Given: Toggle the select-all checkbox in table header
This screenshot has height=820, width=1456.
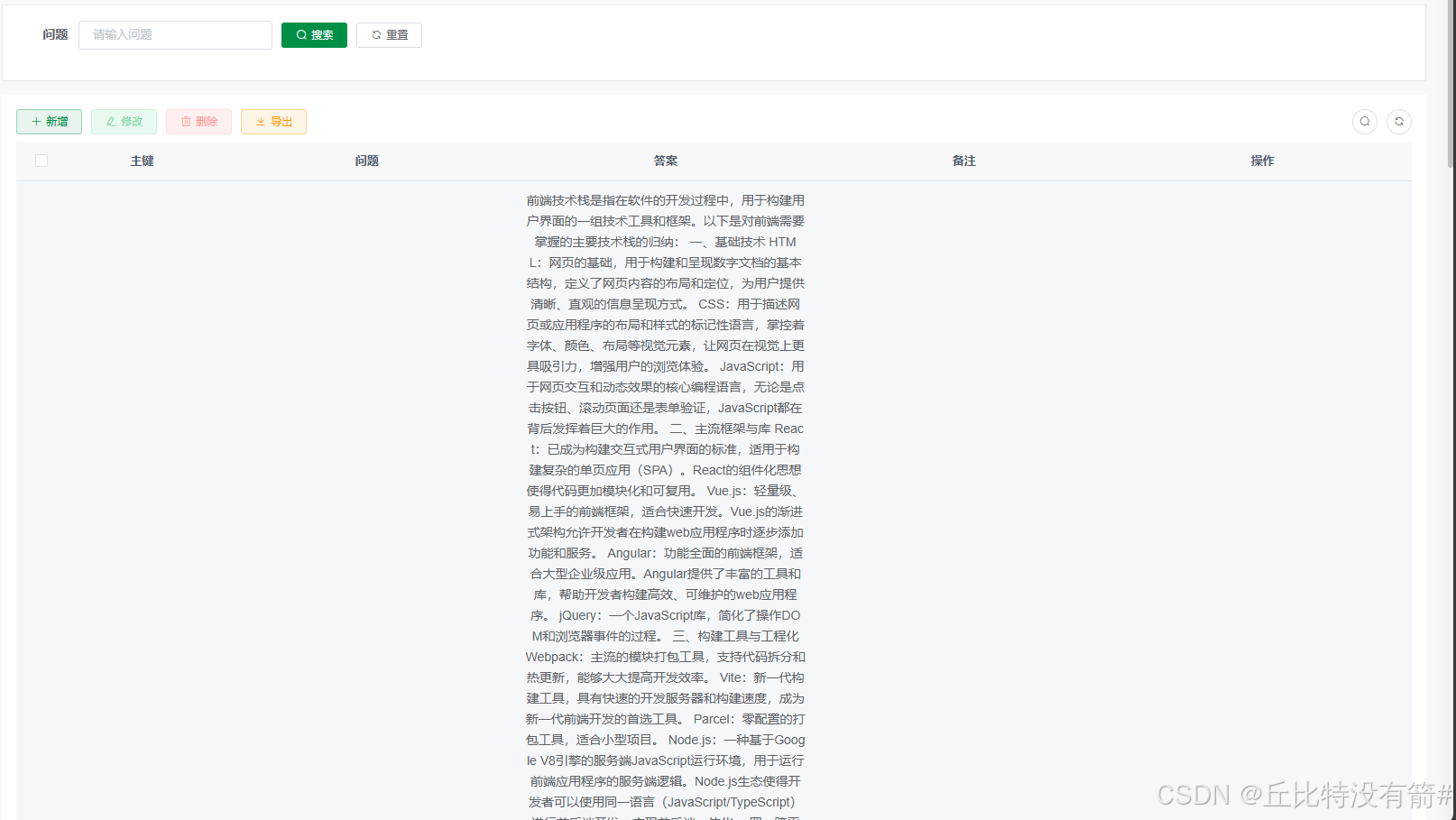Looking at the screenshot, I should point(41,160).
